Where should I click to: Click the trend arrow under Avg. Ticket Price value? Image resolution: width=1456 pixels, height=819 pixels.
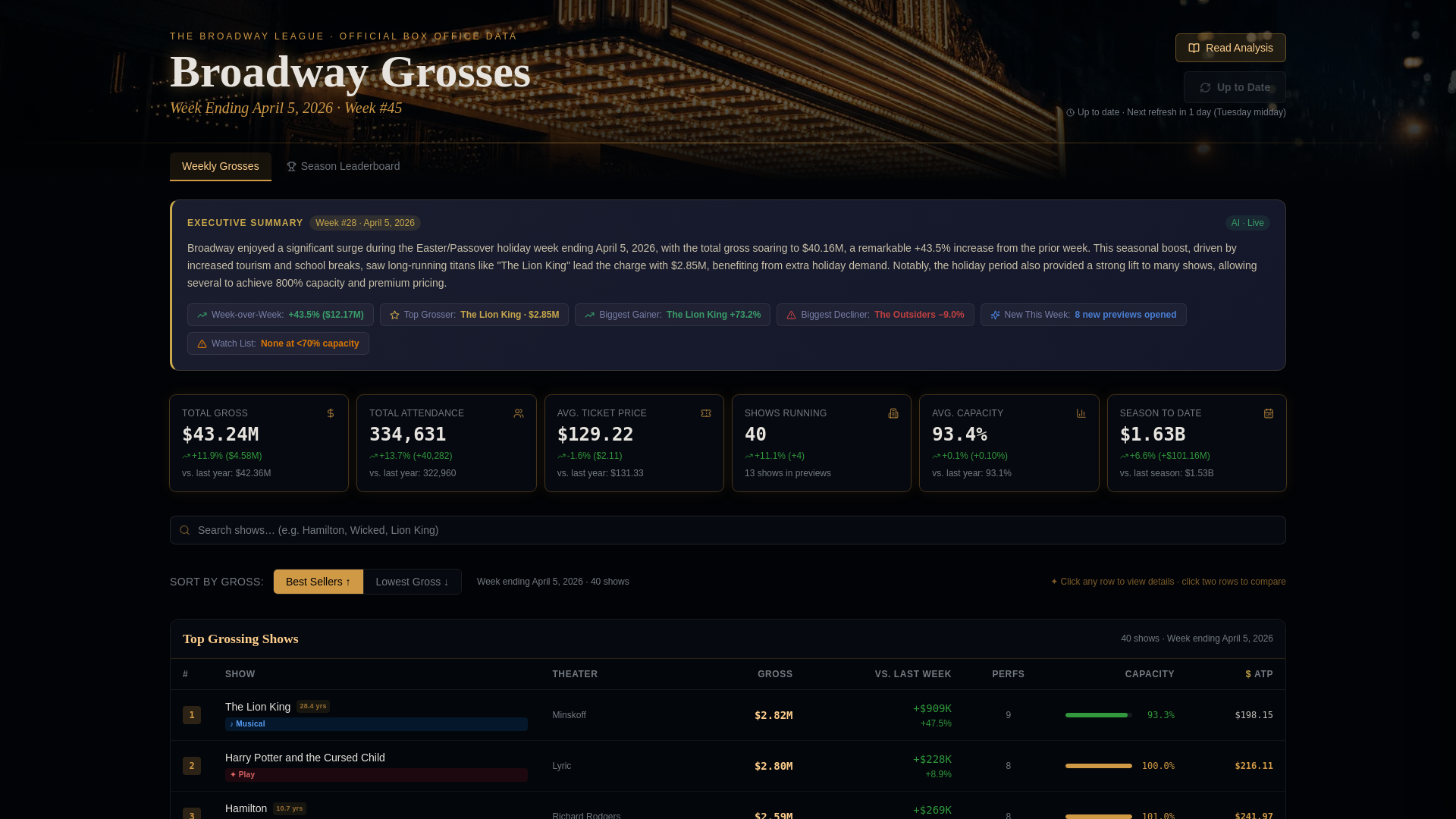(561, 457)
